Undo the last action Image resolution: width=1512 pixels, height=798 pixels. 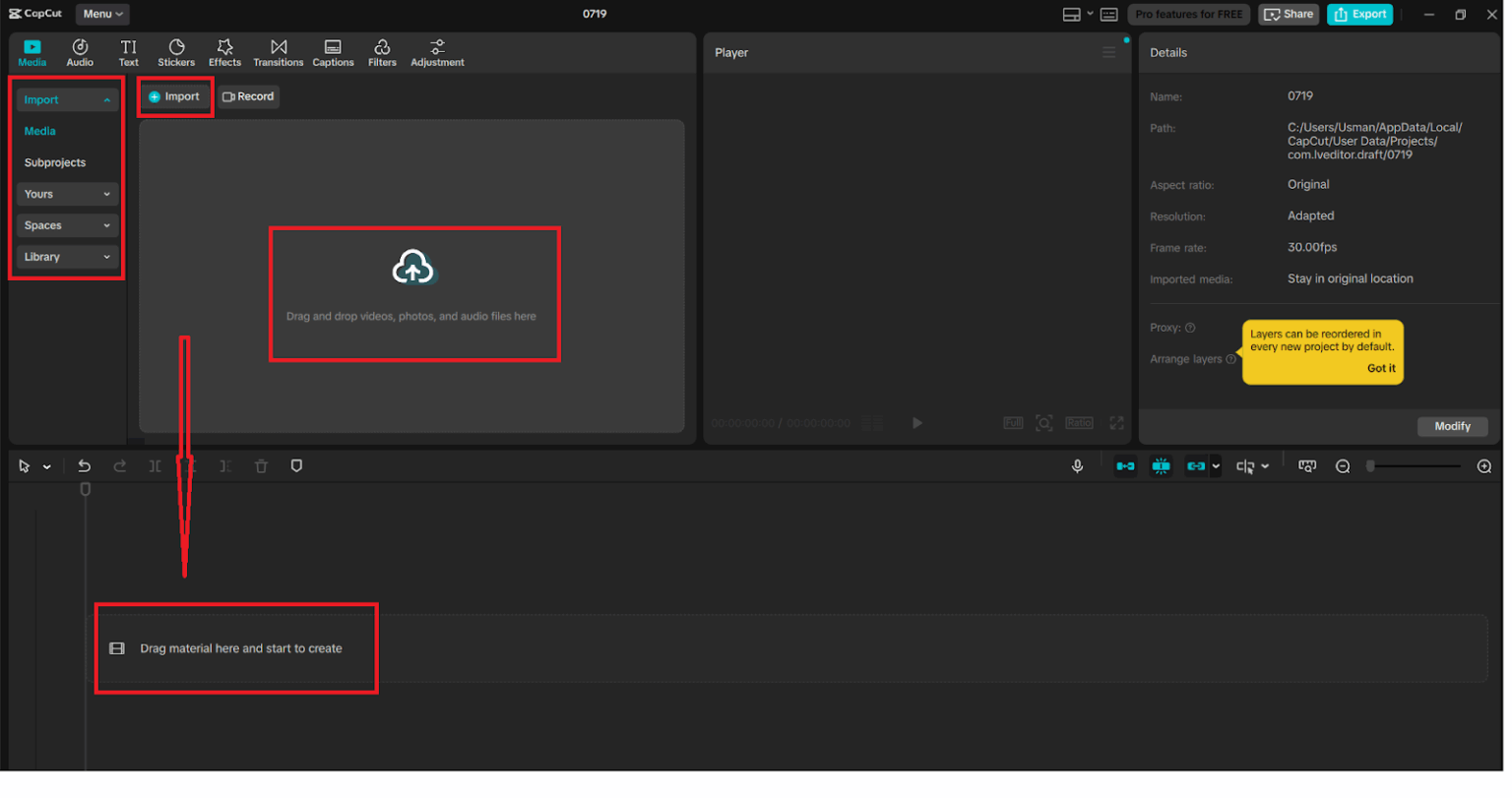pyautogui.click(x=85, y=465)
